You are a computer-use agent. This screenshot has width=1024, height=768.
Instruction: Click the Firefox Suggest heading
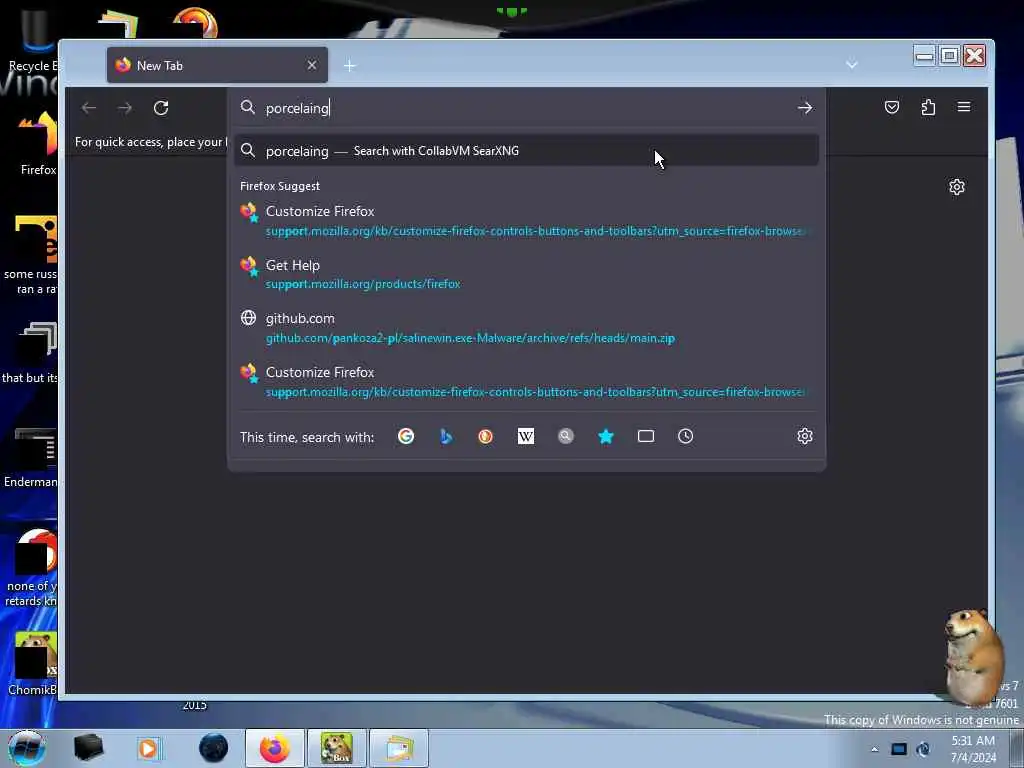280,186
